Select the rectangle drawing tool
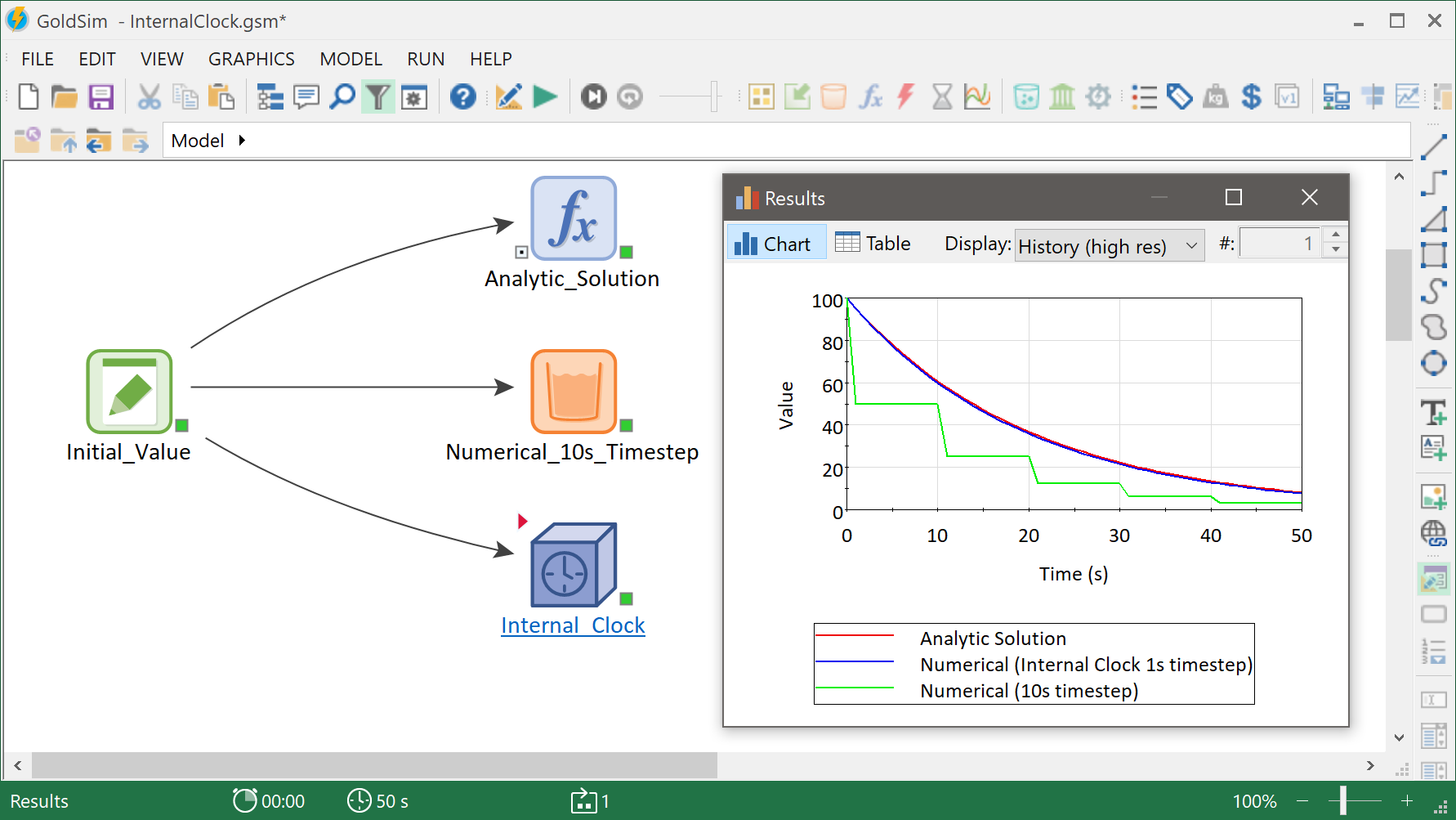This screenshot has width=1456, height=820. pyautogui.click(x=1434, y=255)
